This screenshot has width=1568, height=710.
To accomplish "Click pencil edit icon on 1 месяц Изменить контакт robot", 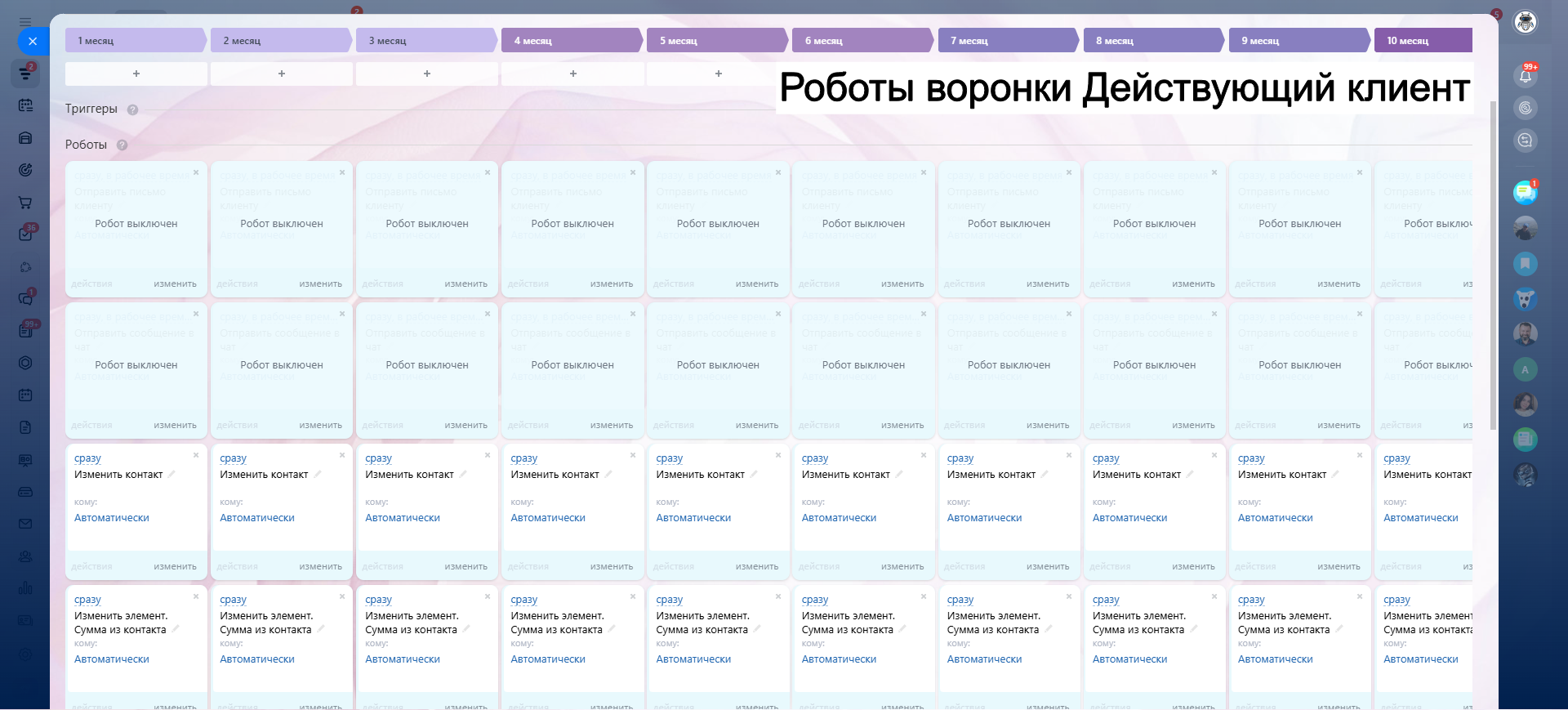I will tap(171, 474).
